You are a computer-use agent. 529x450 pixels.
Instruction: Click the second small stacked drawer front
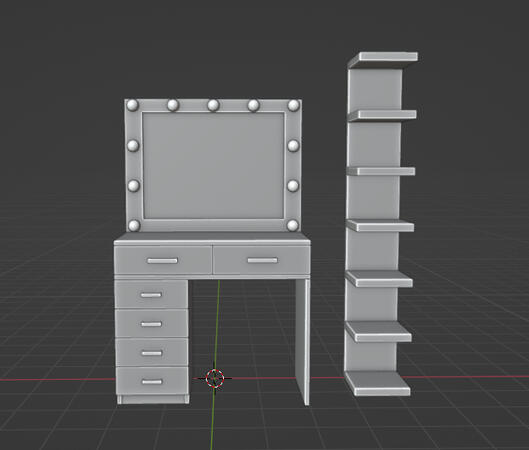tap(151, 323)
